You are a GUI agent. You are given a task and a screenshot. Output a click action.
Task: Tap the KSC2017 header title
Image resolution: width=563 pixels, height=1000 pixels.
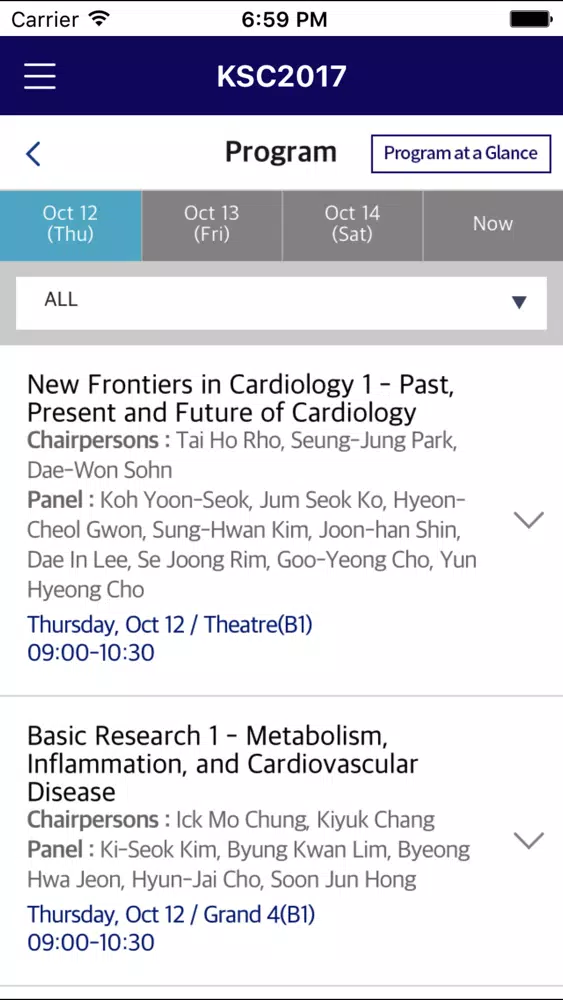tap(281, 77)
